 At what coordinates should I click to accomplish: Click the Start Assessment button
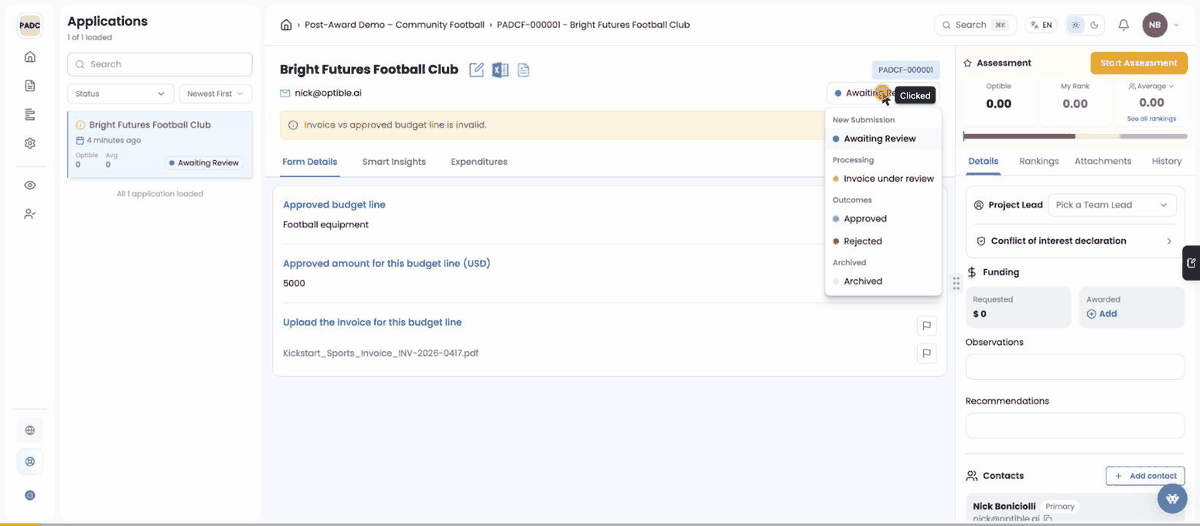coord(1138,63)
